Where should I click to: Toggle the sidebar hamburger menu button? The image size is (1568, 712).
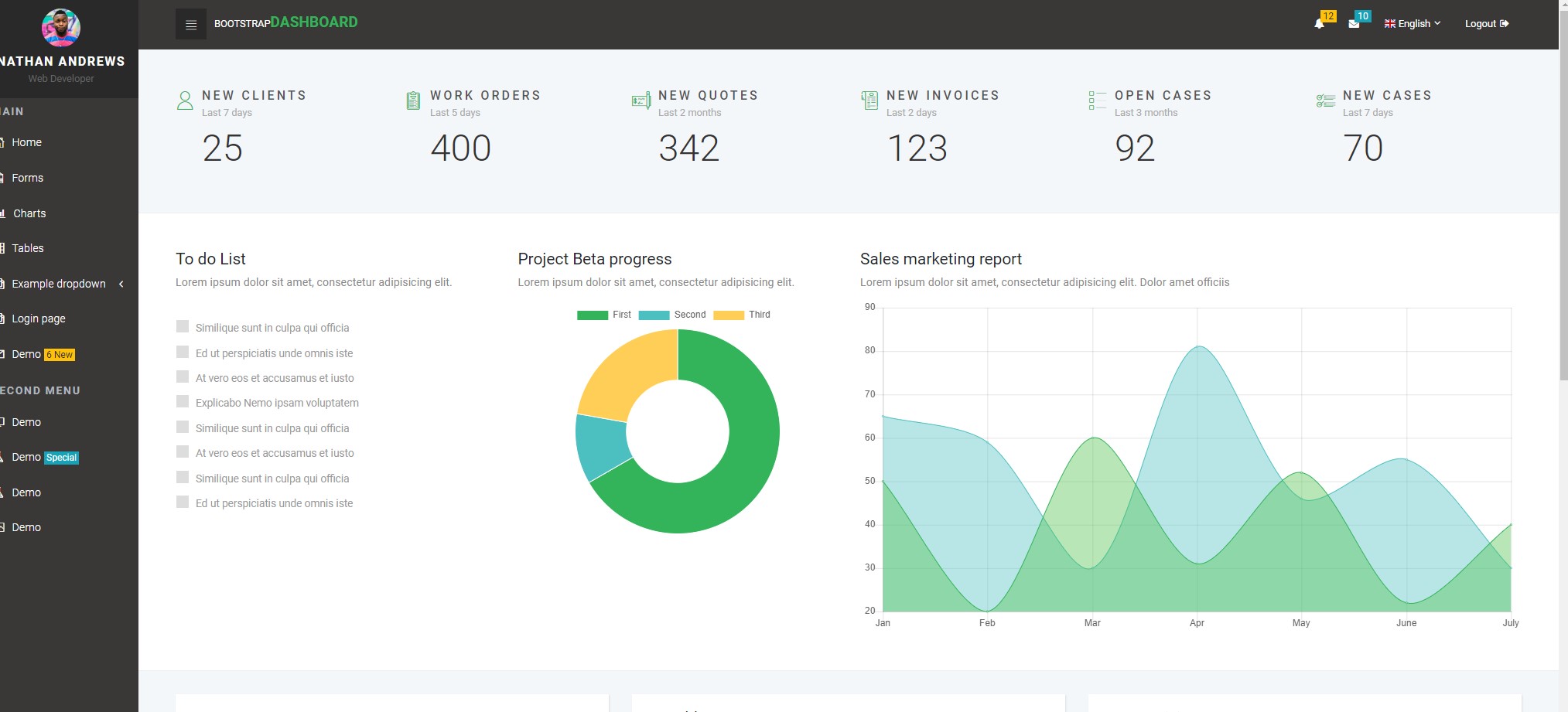(x=191, y=24)
